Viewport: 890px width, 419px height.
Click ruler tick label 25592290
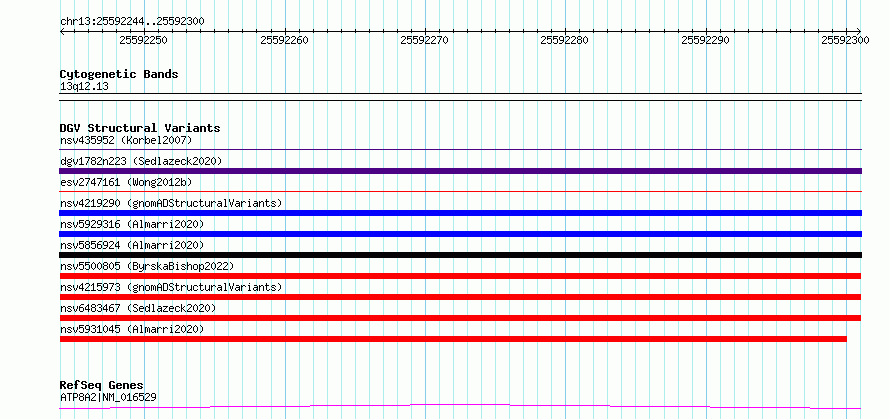point(706,40)
